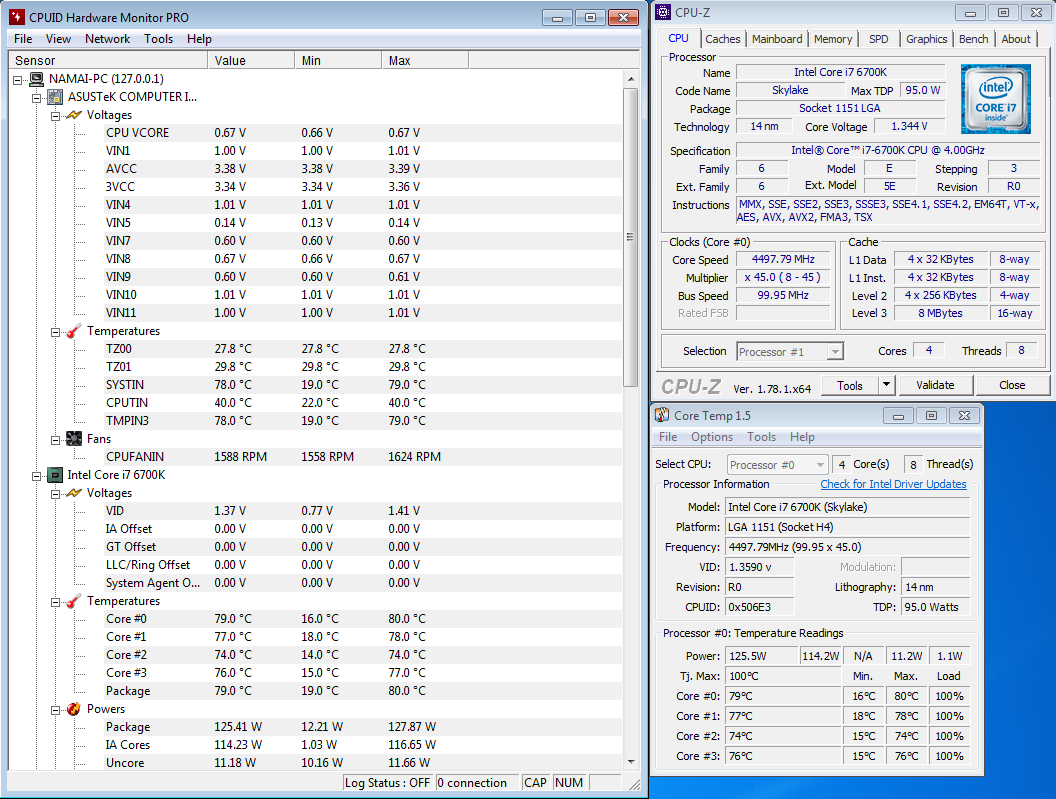Open the Tools menu in Core Temp
Screen dimensions: 1056x799
coord(761,437)
